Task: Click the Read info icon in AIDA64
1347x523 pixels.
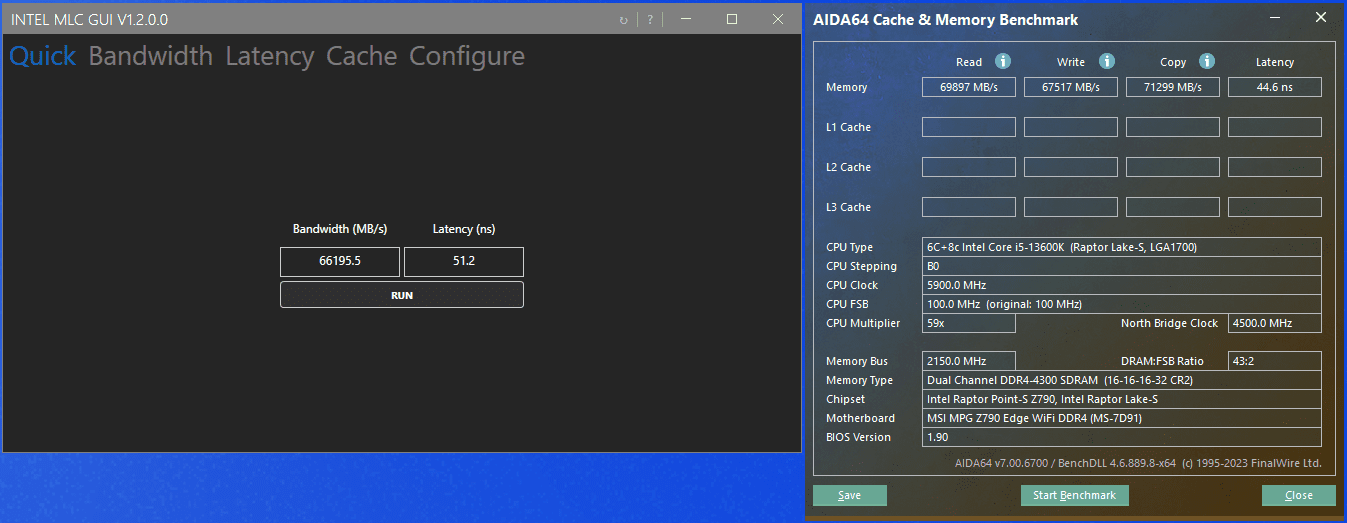Action: 1003,61
